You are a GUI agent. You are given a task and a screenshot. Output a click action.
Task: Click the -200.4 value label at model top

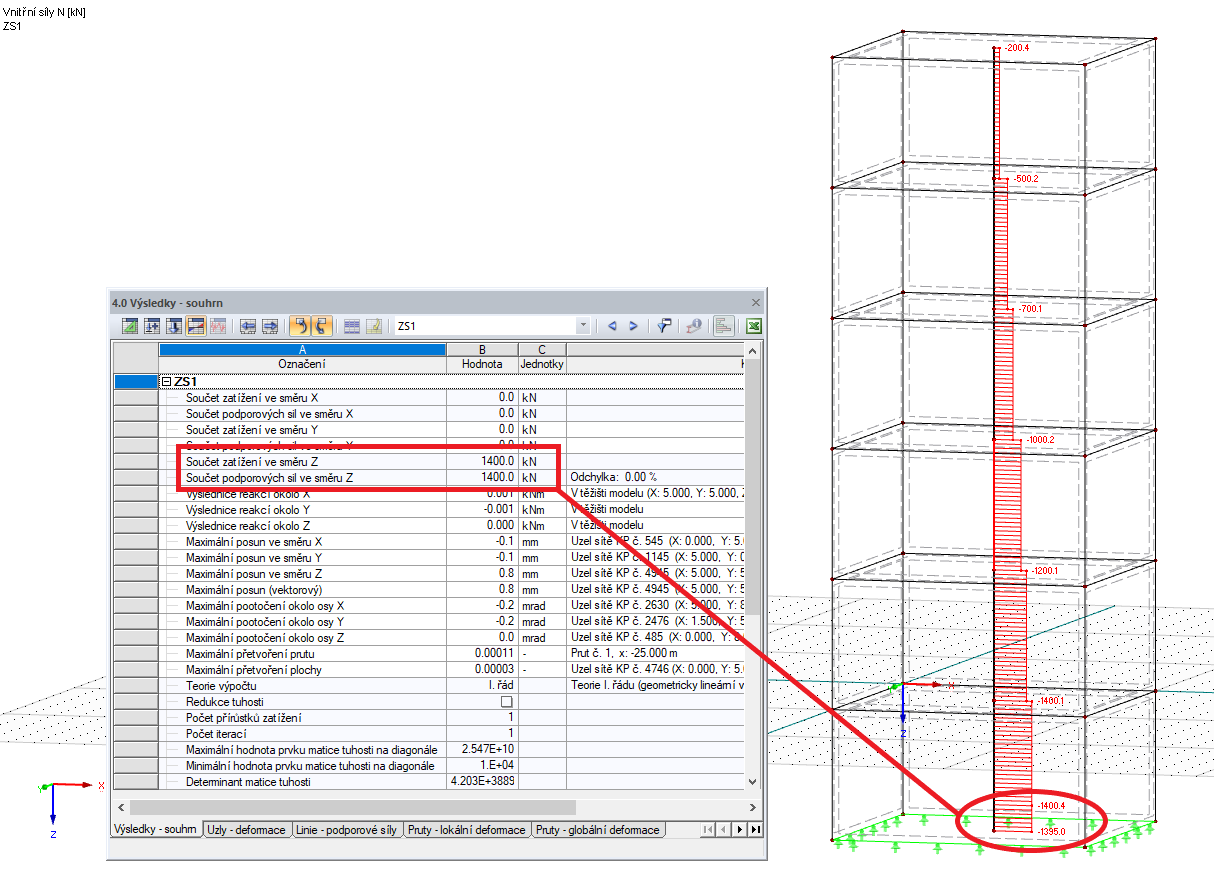1015,47
